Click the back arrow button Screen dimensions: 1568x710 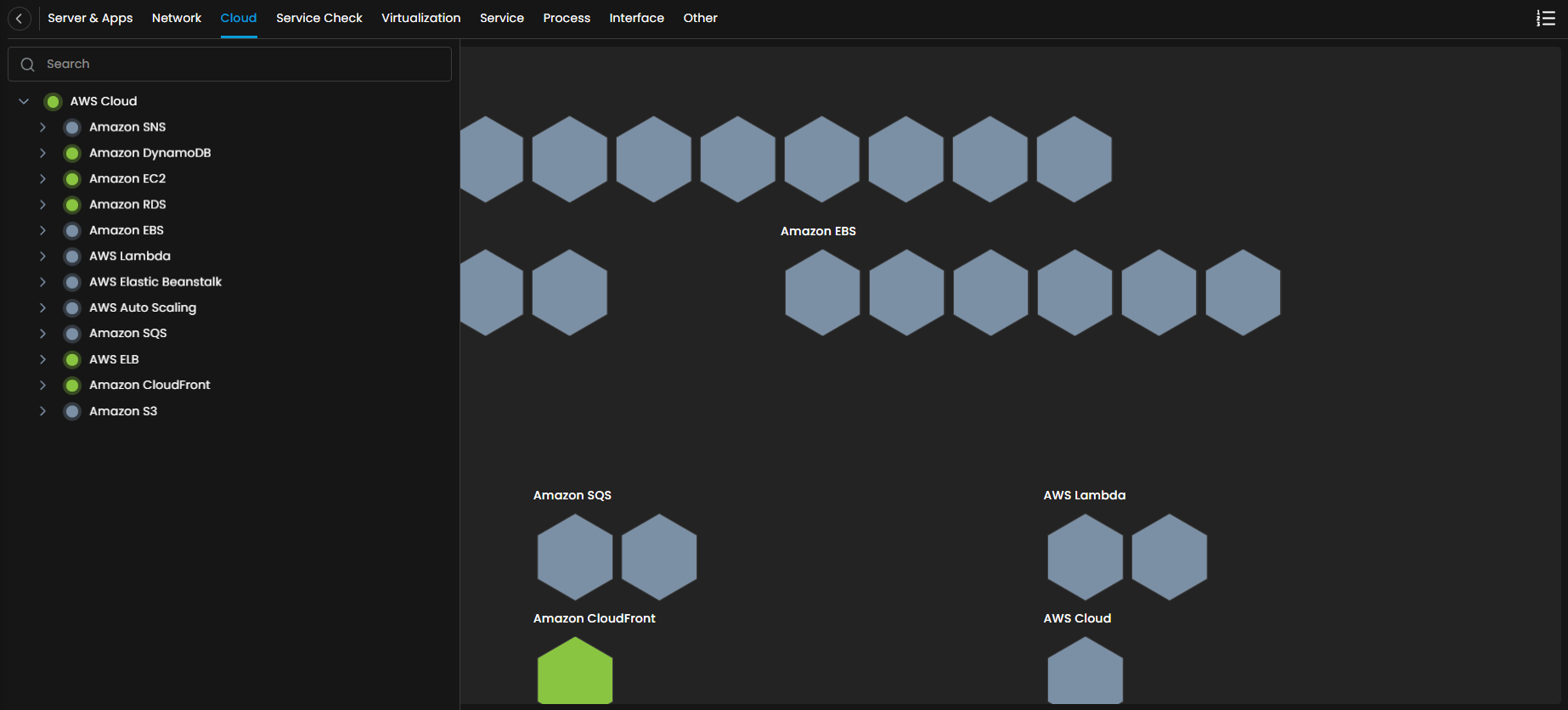[x=19, y=18]
